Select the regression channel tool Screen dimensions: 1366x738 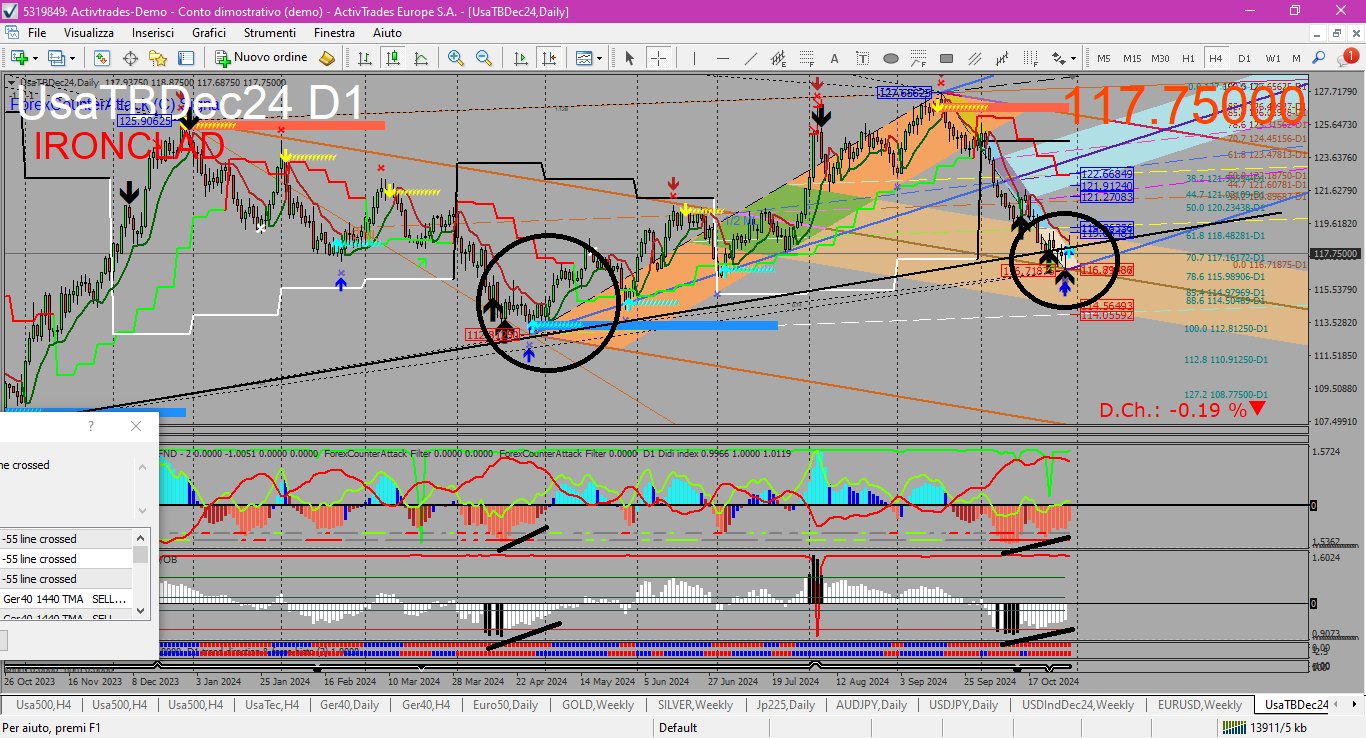[x=1002, y=58]
